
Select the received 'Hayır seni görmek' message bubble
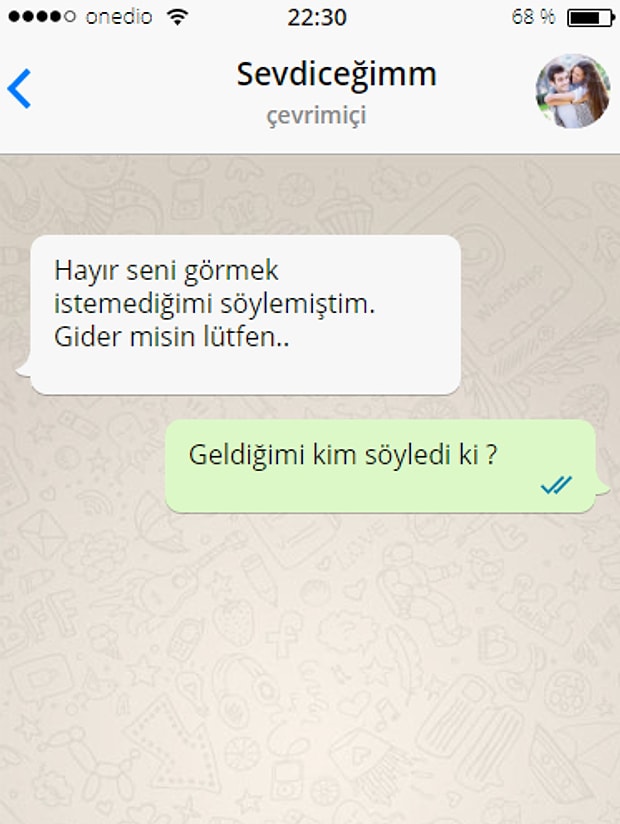click(x=245, y=314)
